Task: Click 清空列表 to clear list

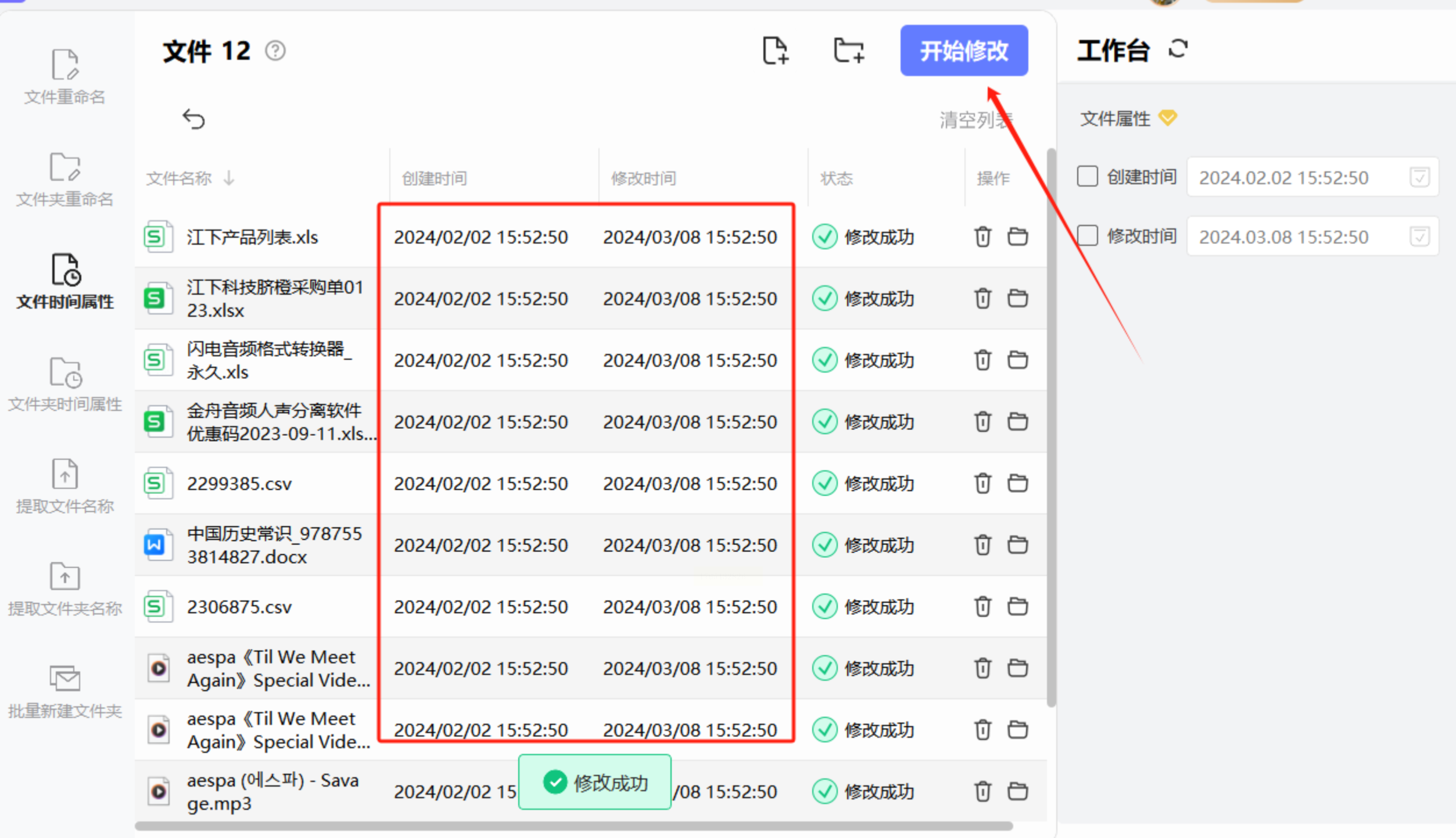Action: [975, 120]
